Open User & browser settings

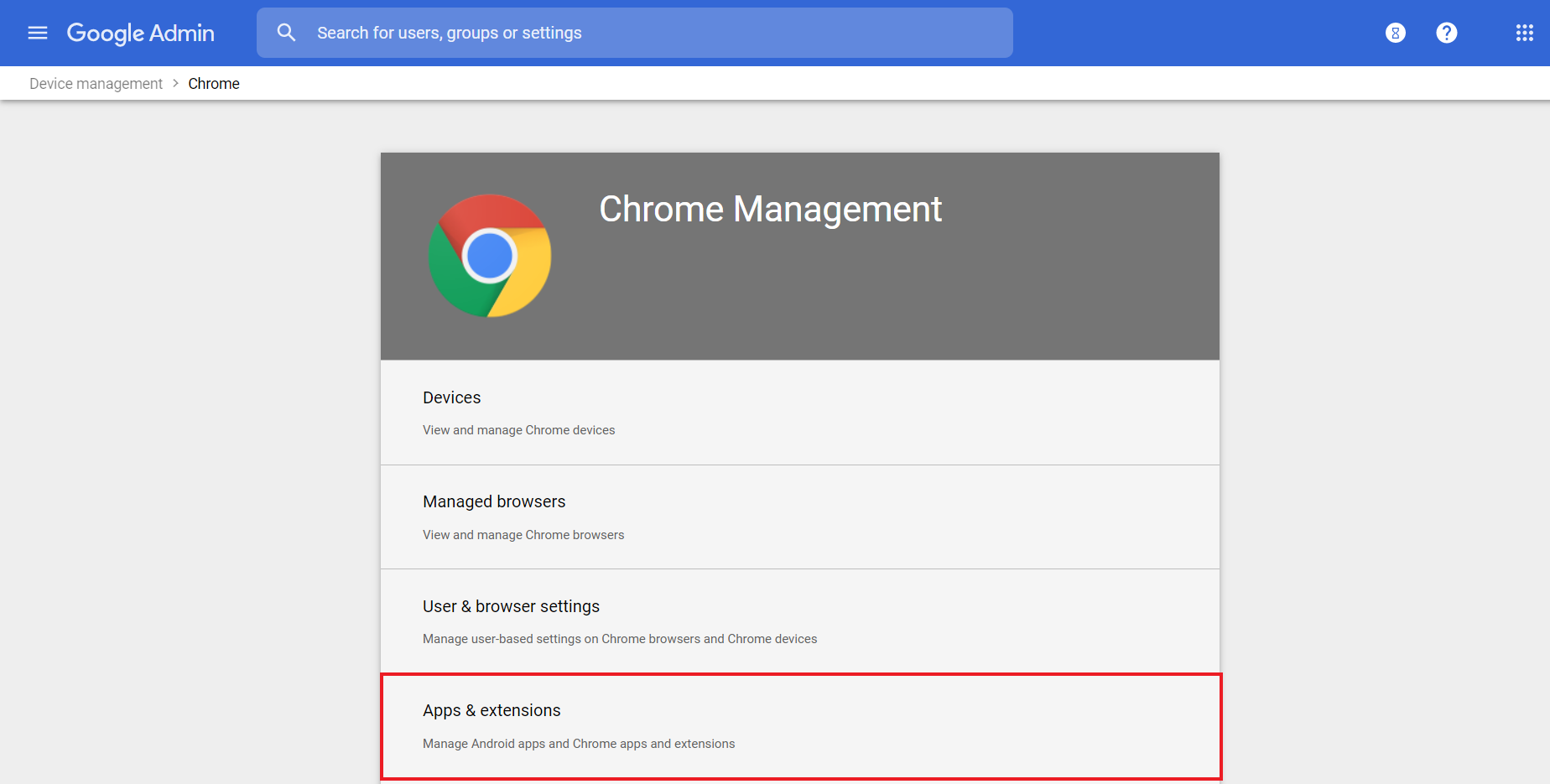[x=511, y=606]
